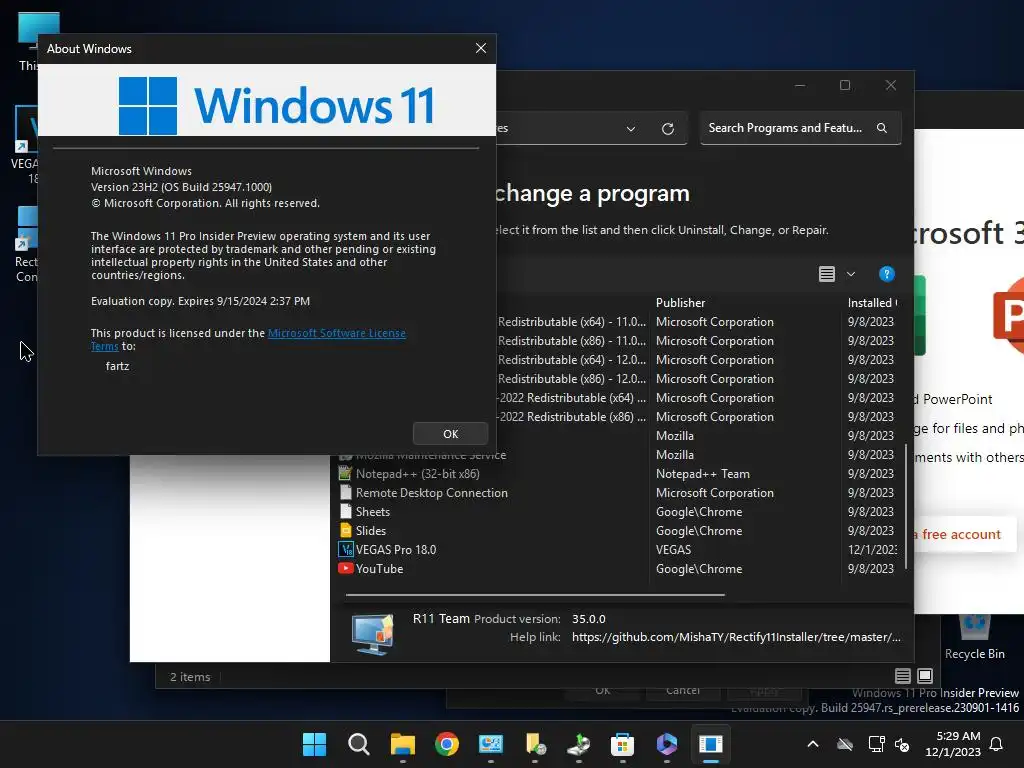This screenshot has width=1024, height=768.
Task: Open the OneDrive tray icon
Action: pyautogui.click(x=845, y=744)
